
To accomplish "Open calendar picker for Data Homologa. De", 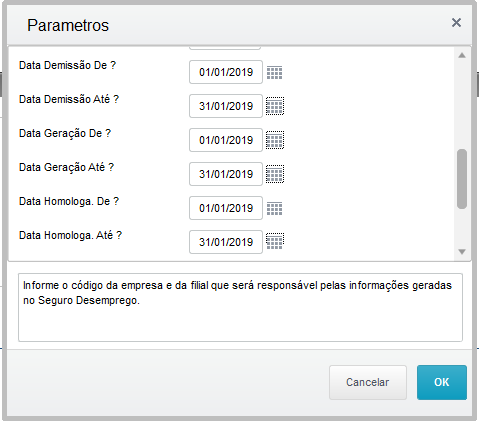I will [275, 208].
